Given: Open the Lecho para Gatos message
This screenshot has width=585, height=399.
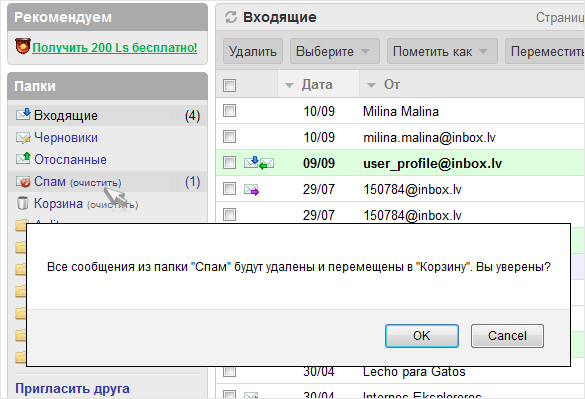Looking at the screenshot, I should [414, 372].
